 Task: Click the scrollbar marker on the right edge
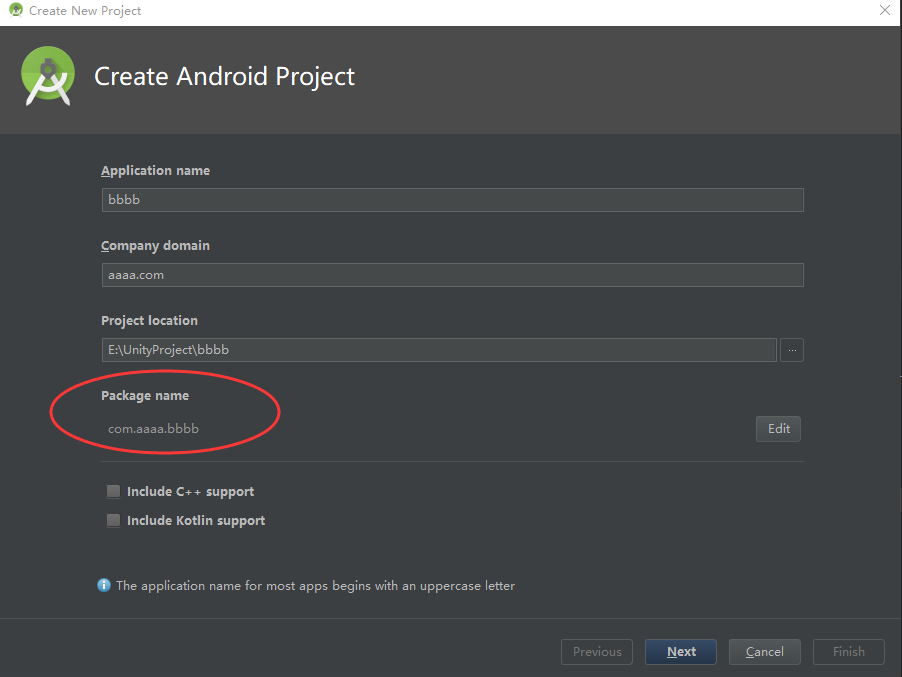pos(898,377)
